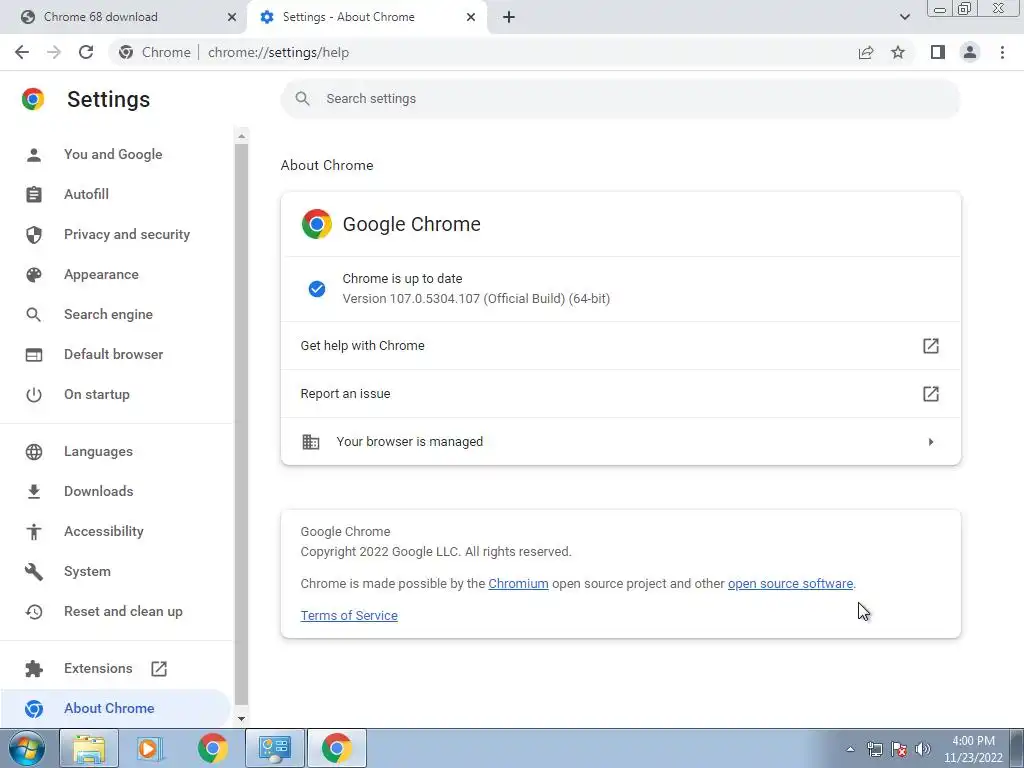Click the volume icon in system tray
Viewport: 1024px width, 768px height.
[923, 749]
